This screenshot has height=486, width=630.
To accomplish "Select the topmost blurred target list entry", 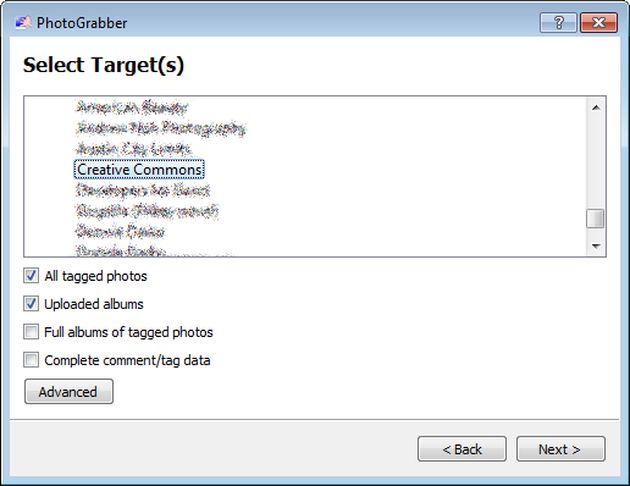I will pyautogui.click(x=132, y=107).
